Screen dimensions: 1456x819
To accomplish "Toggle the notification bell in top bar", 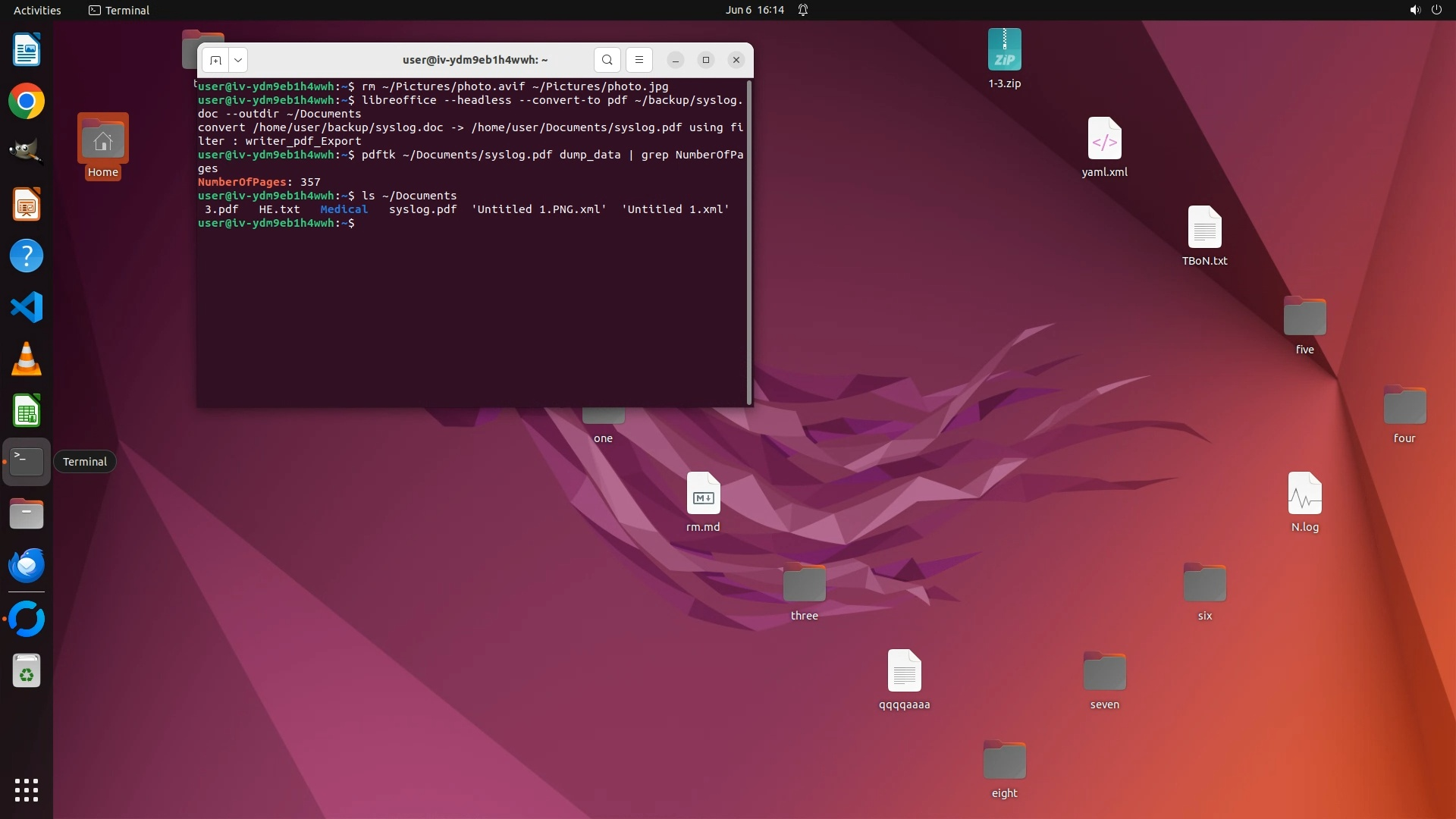I will [803, 10].
